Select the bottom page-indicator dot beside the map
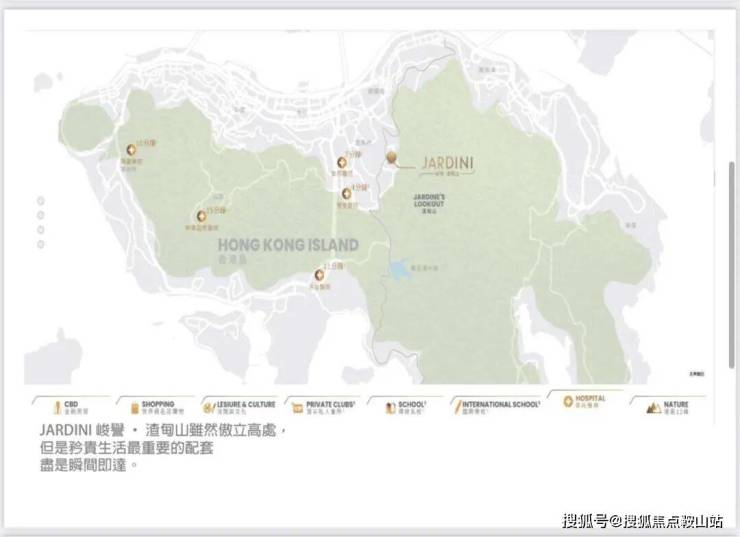 pos(41,244)
